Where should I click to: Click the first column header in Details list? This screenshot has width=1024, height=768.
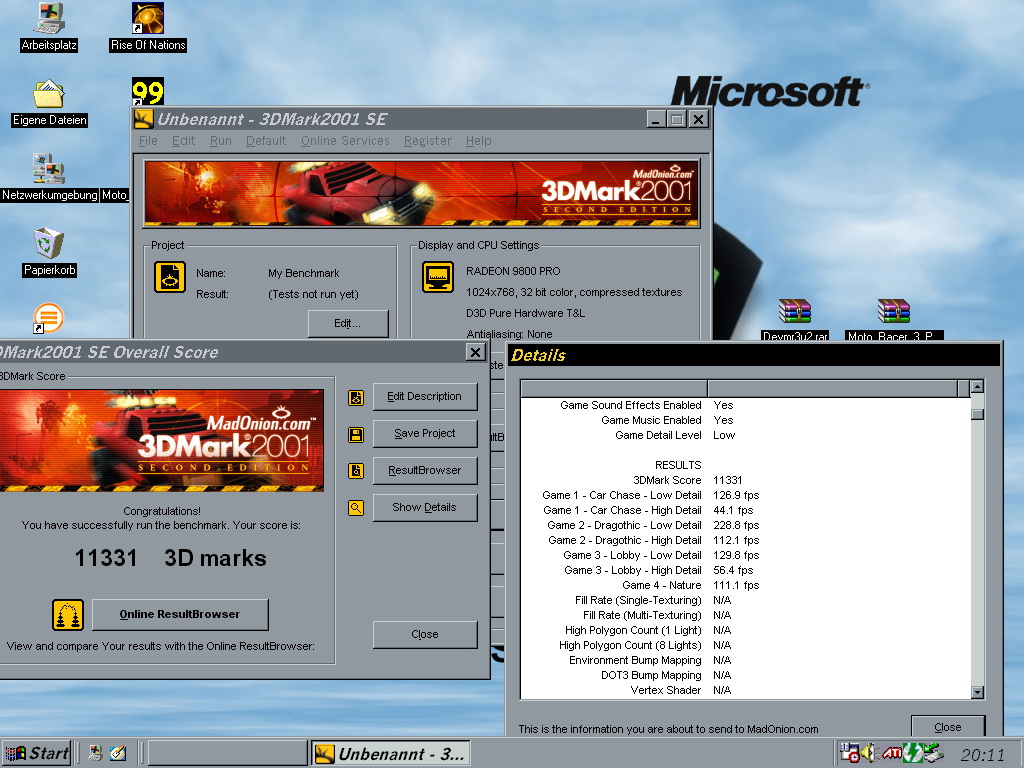614,389
